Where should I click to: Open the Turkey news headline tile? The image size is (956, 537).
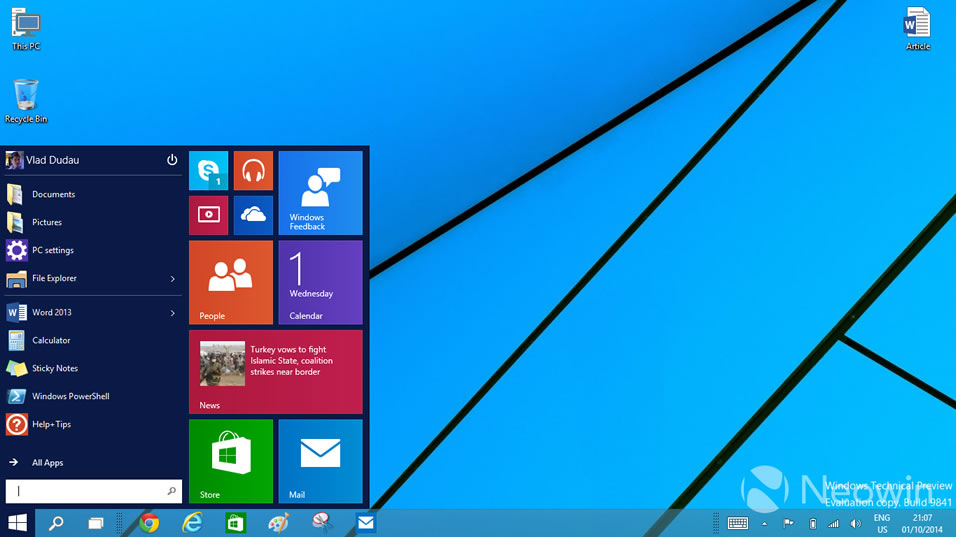pos(275,372)
